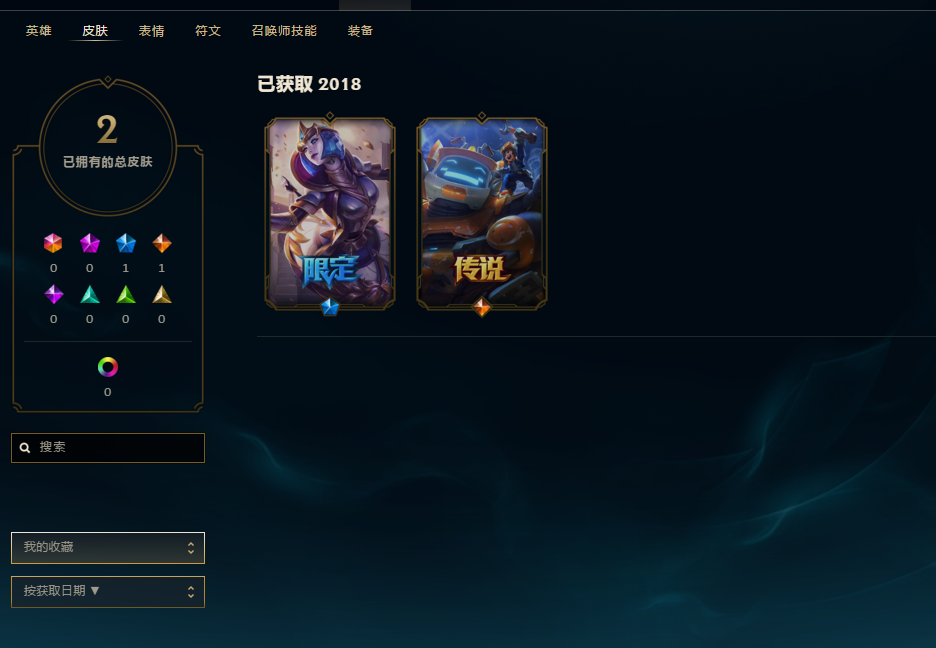This screenshot has height=648, width=936.
Task: Click the magenta Mythic gem icon
Action: coord(90,243)
